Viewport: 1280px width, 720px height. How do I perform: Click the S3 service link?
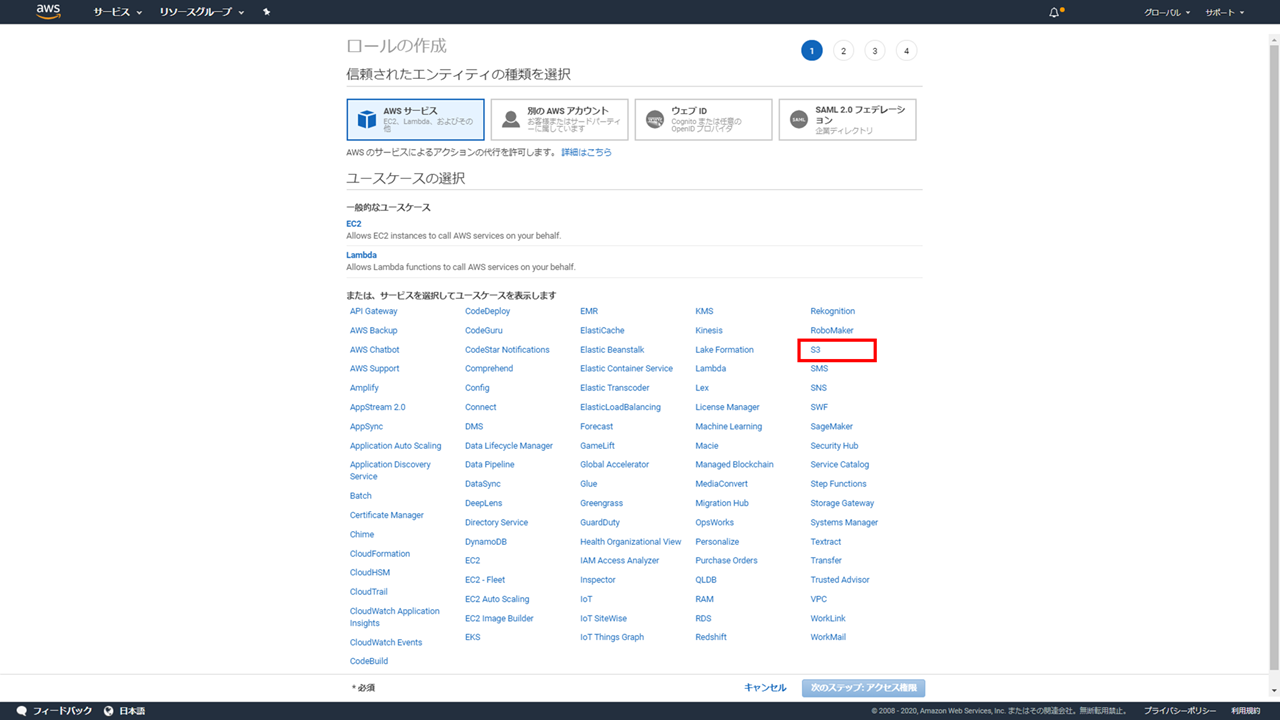click(816, 350)
